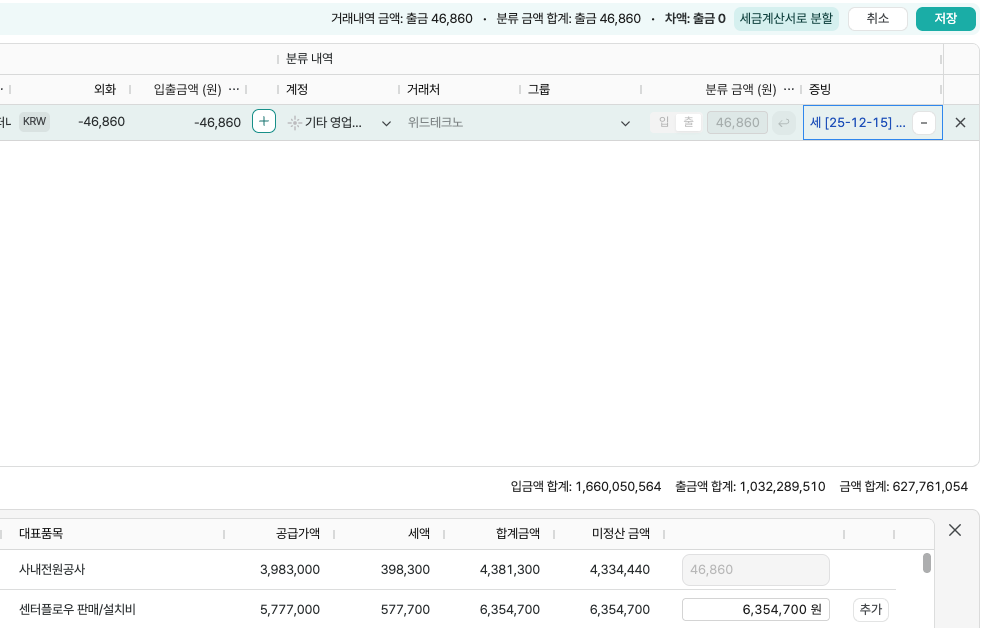Image resolution: width=988 pixels, height=628 pixels.
Task: Open the 입출금액 column ellipsis options
Action: 234,89
